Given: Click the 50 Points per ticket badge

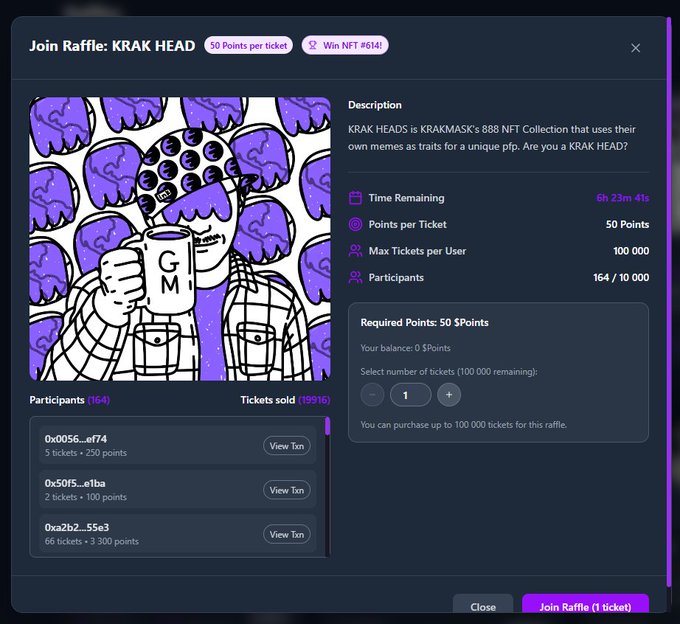Looking at the screenshot, I should (x=248, y=45).
